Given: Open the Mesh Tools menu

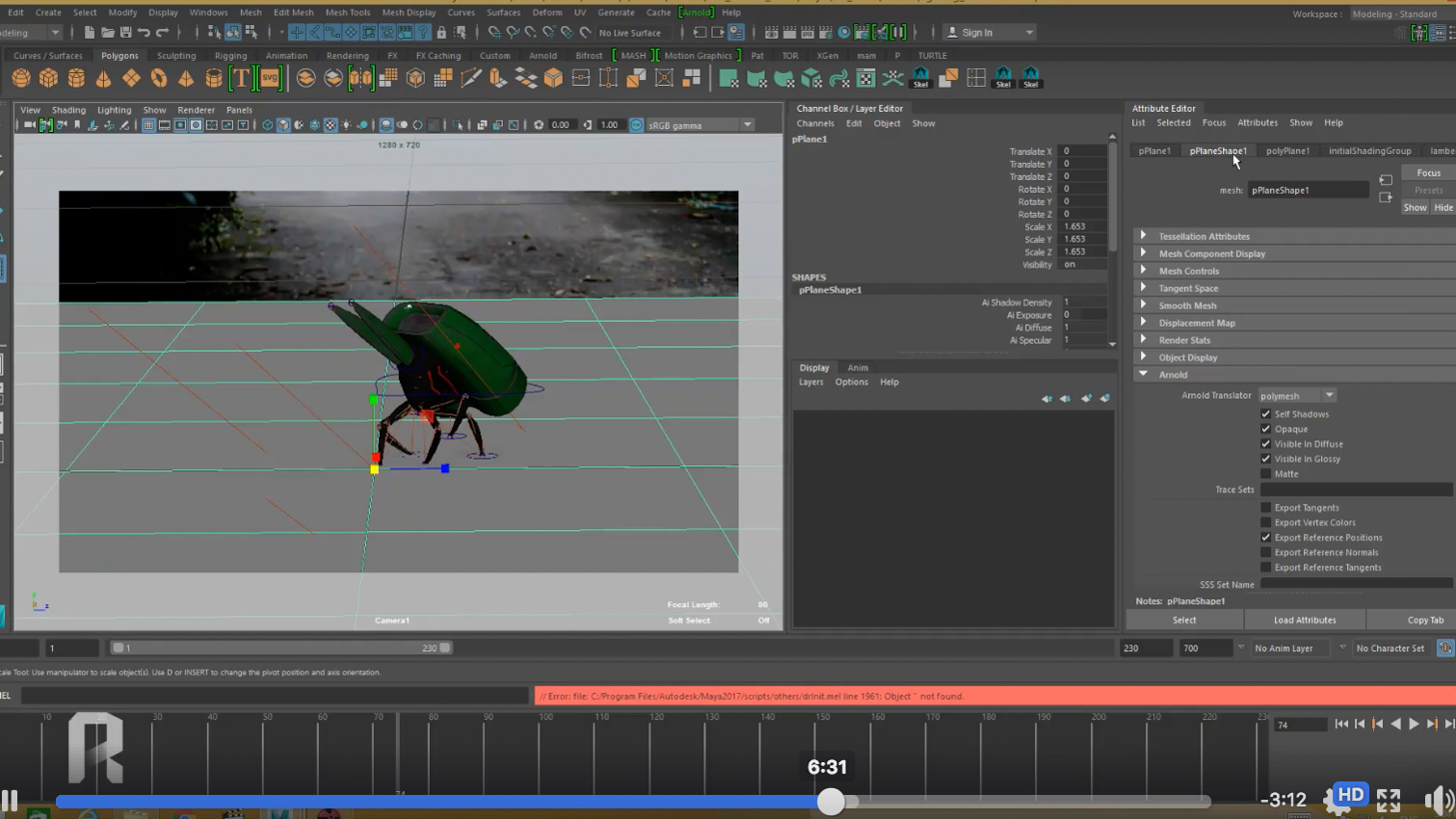Looking at the screenshot, I should click(x=347, y=13).
